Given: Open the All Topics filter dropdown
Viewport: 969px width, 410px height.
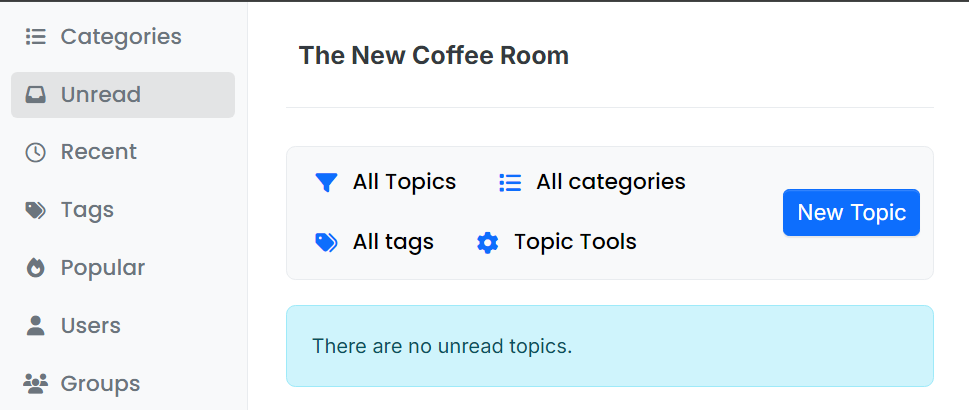Looking at the screenshot, I should click(385, 182).
